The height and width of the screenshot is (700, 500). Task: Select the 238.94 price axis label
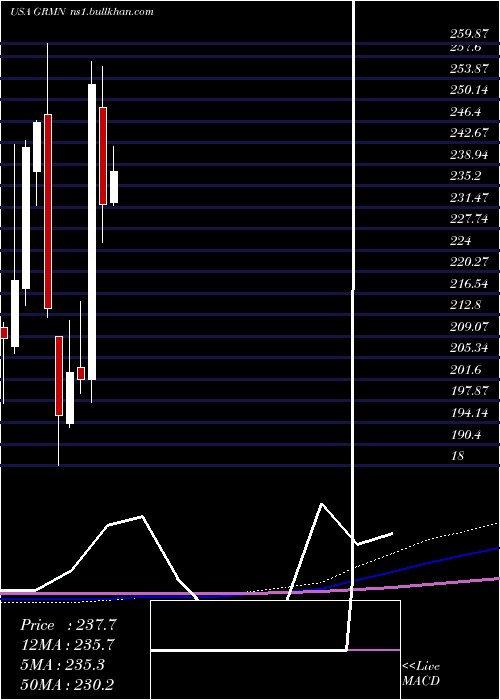click(469, 155)
